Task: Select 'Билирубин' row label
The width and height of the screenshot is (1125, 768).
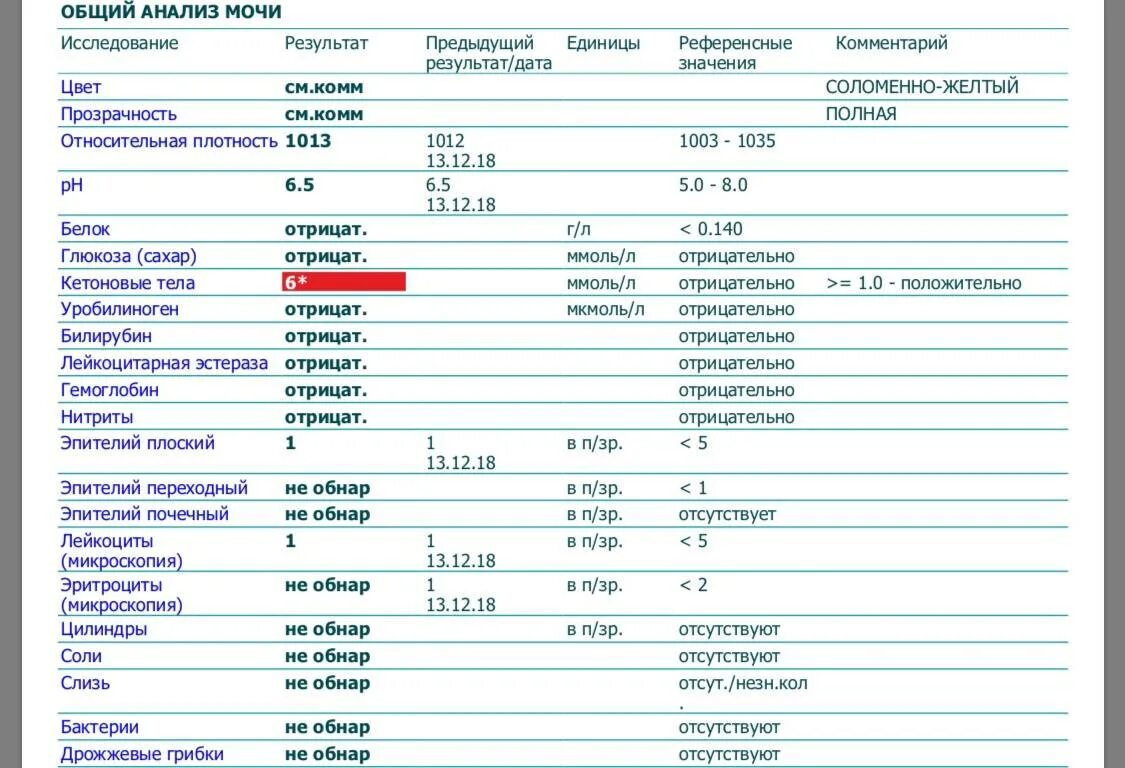Action: tap(106, 336)
